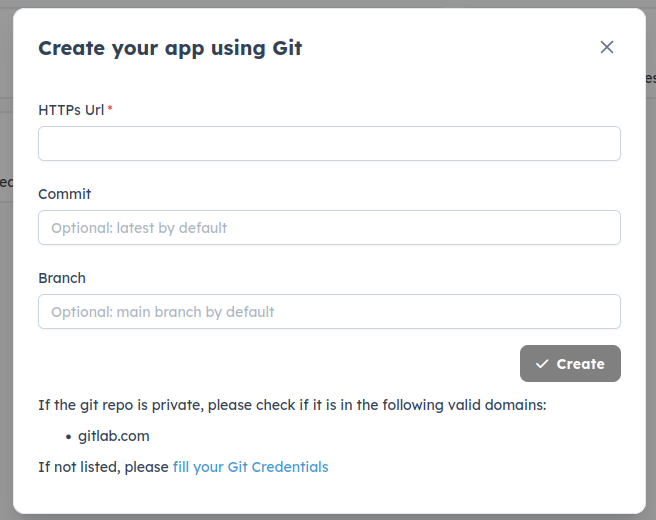656x520 pixels.
Task: Close the Create your app dialog
Action: [606, 47]
